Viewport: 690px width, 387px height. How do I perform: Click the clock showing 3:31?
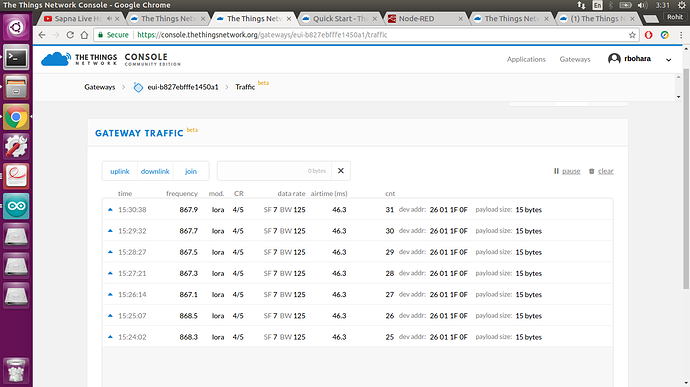click(662, 5)
